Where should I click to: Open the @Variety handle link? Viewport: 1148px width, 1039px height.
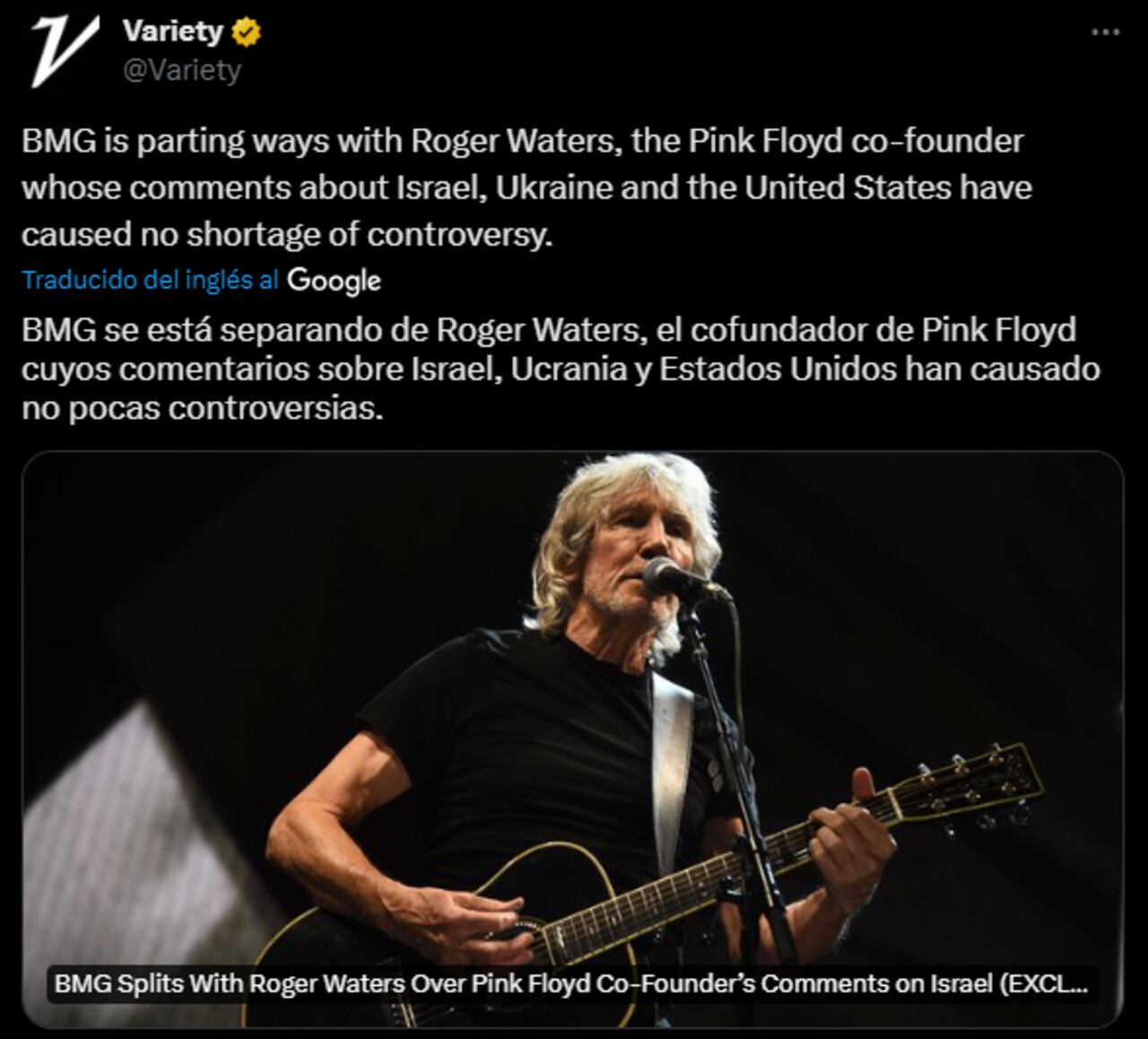coord(182,70)
